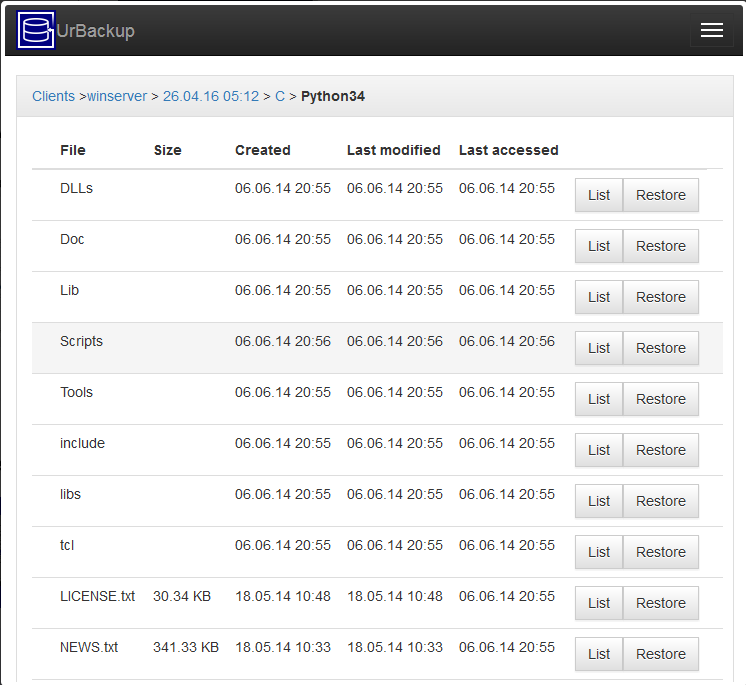Open the hamburger navigation menu

[712, 30]
